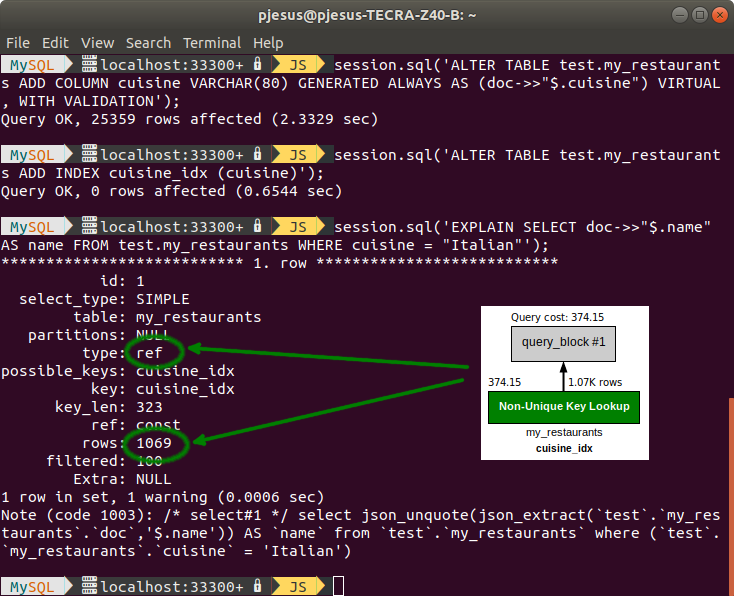The width and height of the screenshot is (734, 596).
Task: Open the File menu
Action: click(x=18, y=43)
